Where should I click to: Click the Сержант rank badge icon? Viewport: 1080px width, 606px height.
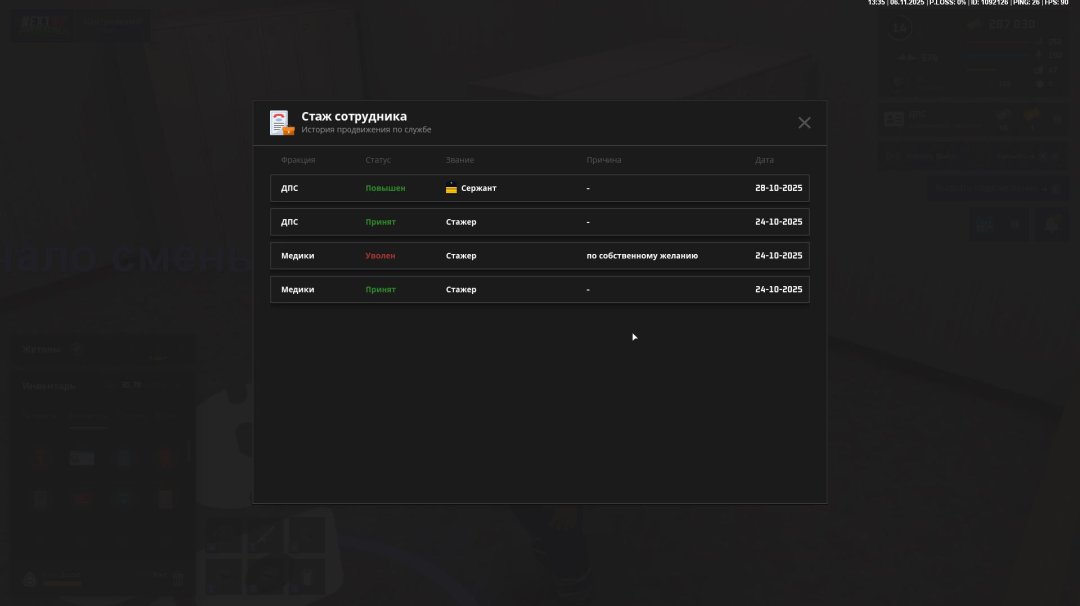click(451, 188)
